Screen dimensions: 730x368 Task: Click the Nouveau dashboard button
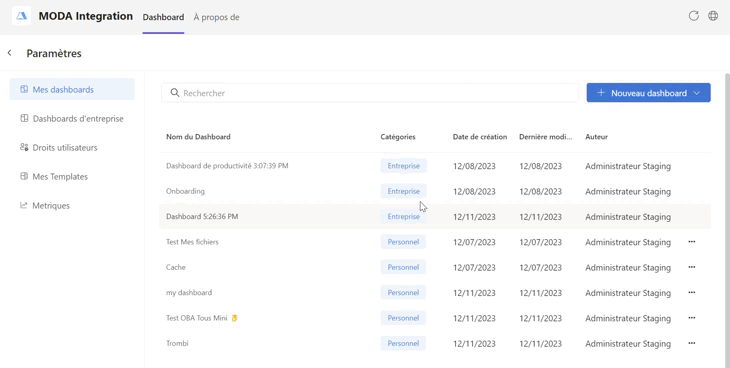click(649, 93)
